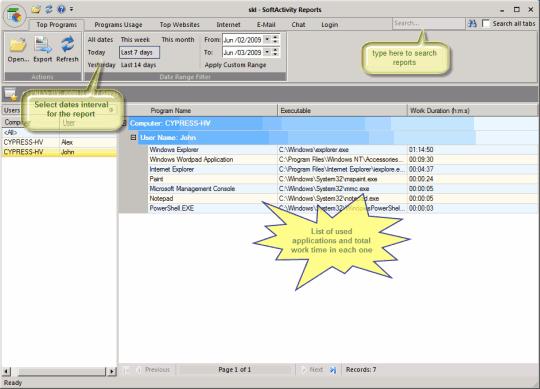Select the Windows Wordpad Application row

(343, 159)
